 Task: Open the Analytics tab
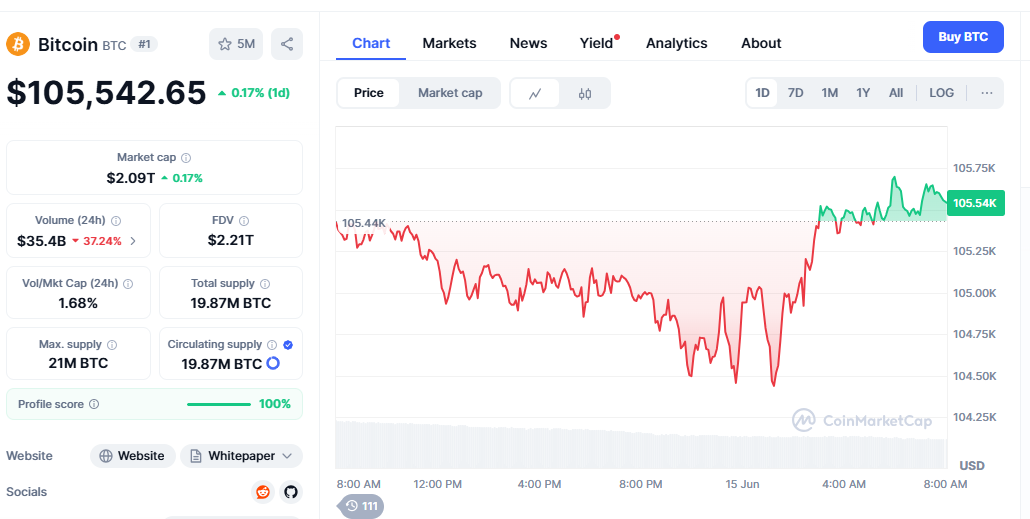[x=676, y=43]
